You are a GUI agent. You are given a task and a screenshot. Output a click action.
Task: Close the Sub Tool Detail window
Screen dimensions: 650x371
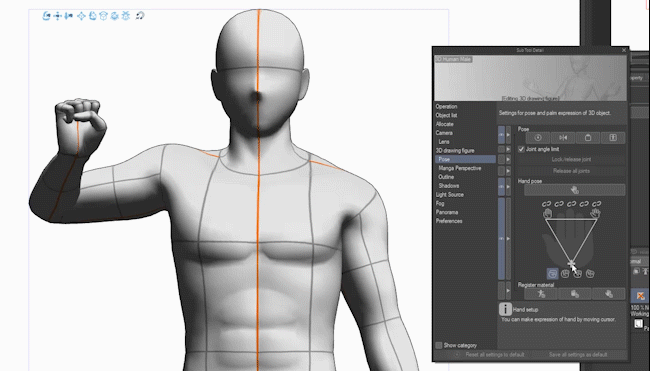(x=624, y=50)
